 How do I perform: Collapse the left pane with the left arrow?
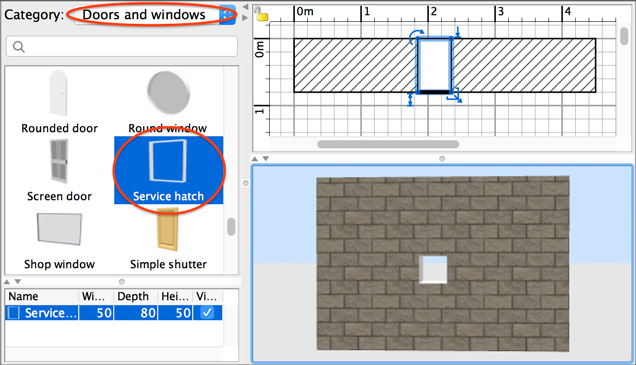245,7
